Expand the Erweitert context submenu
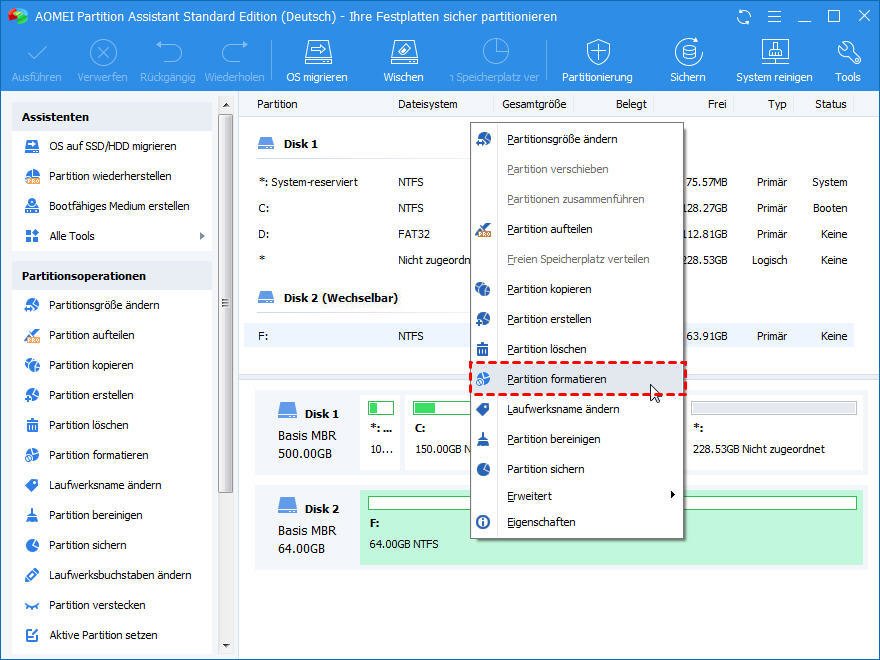This screenshot has width=880, height=660. click(x=577, y=496)
